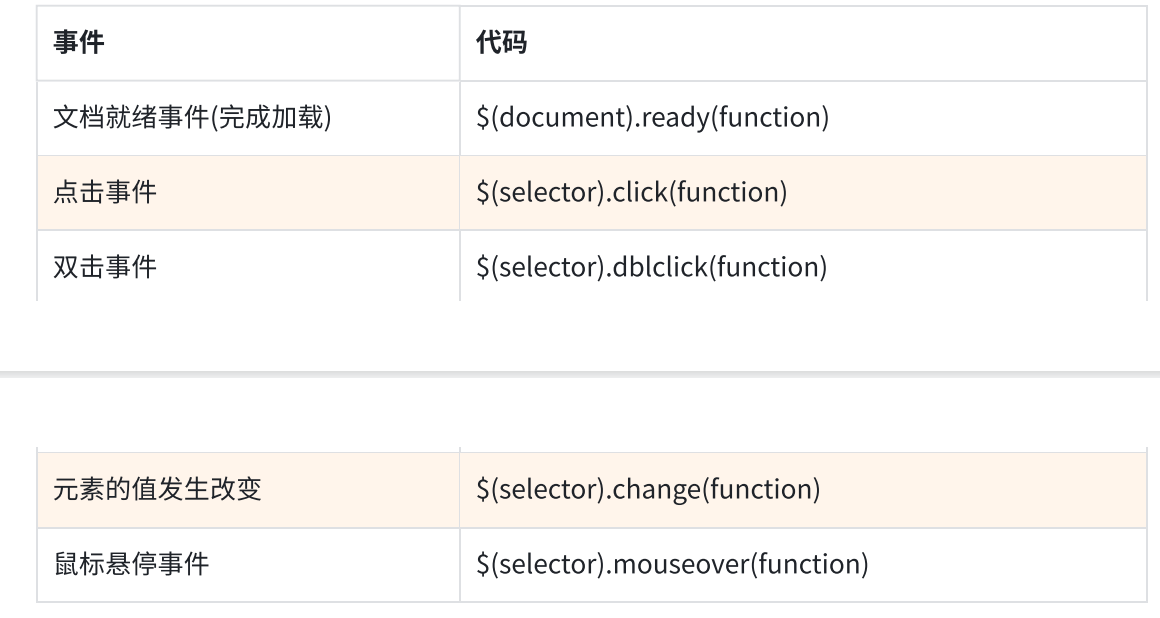Viewport: 1160px width, 618px height.
Task: Click the 事件 column header
Action: pos(78,44)
